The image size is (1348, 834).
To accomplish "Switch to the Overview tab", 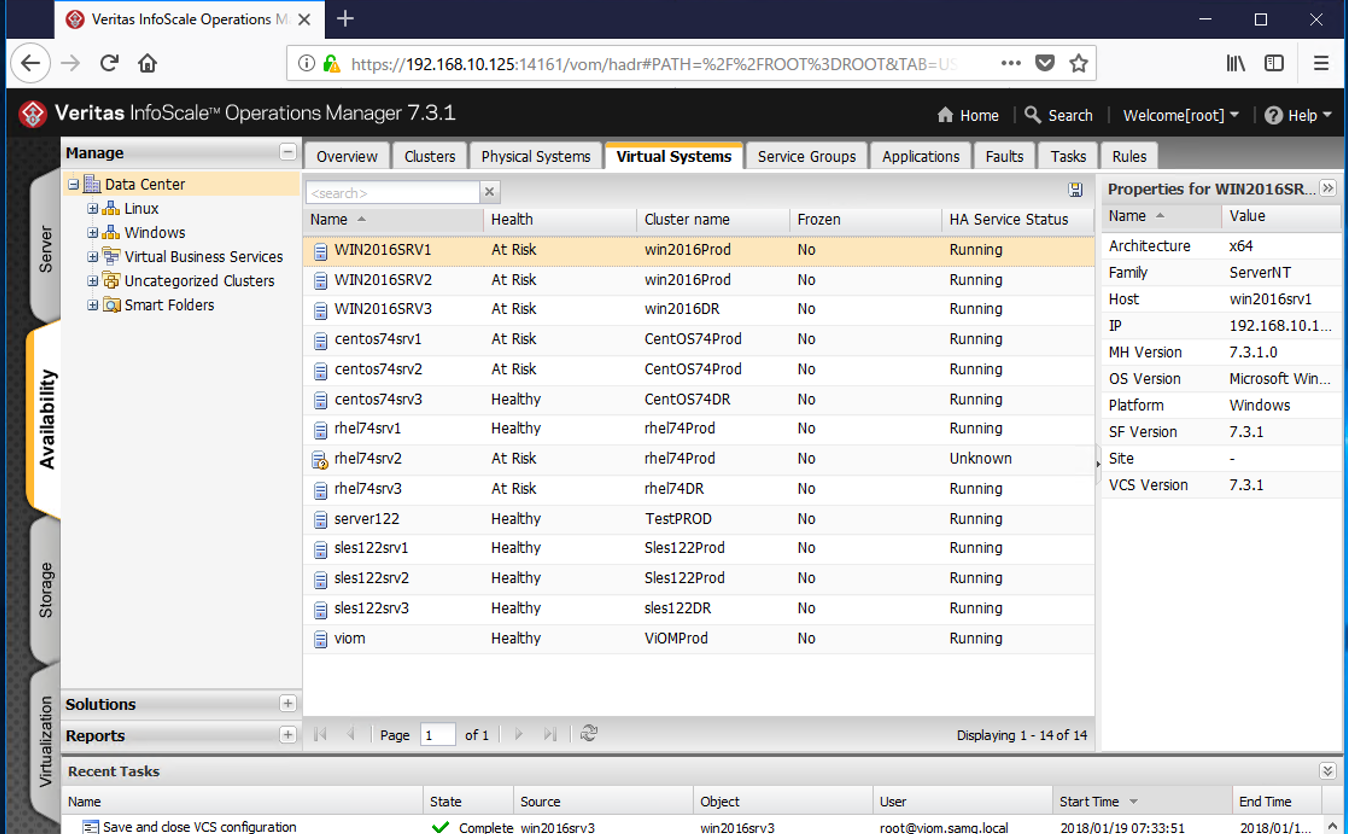I will pos(347,156).
